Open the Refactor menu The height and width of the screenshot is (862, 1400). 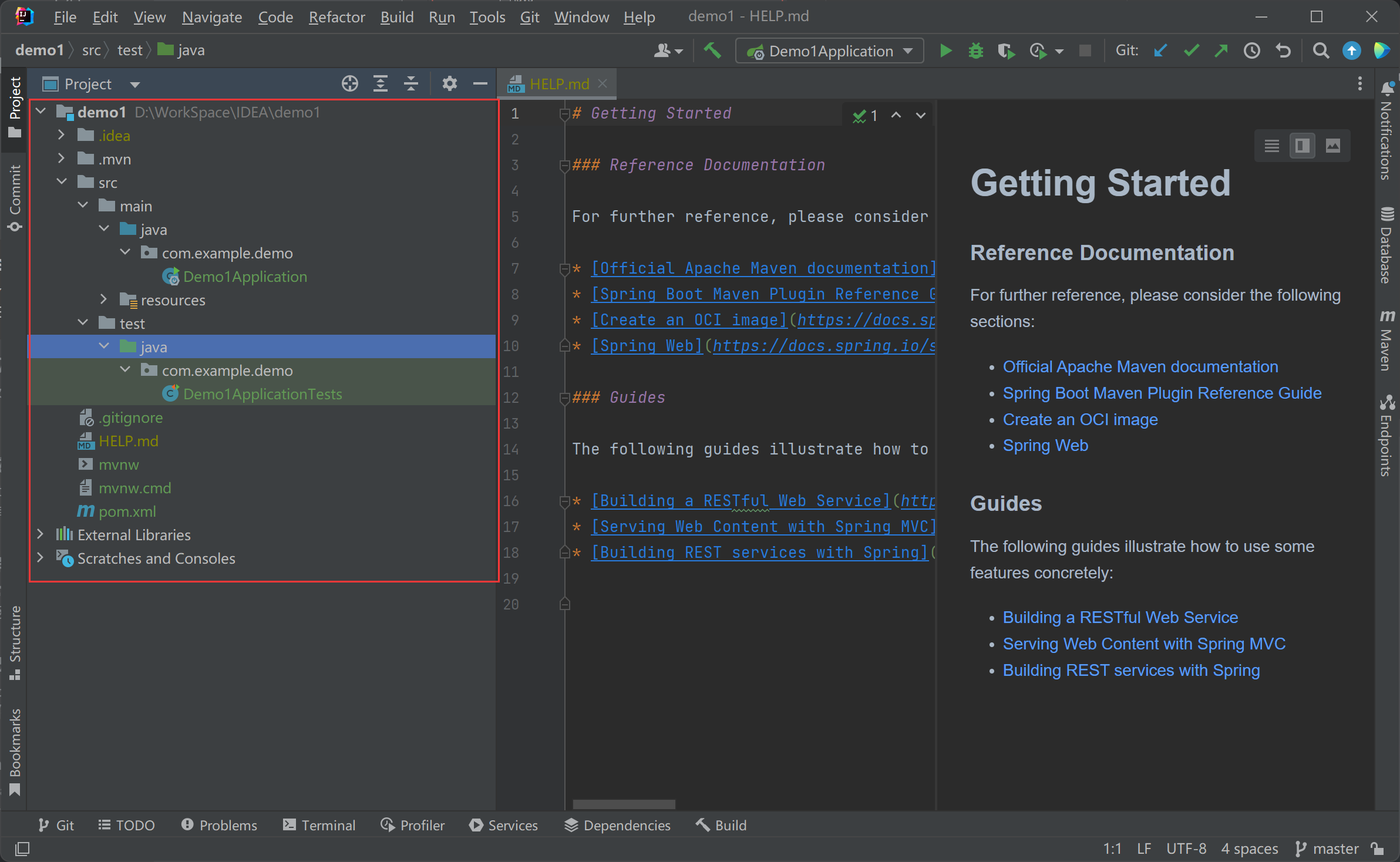click(336, 17)
